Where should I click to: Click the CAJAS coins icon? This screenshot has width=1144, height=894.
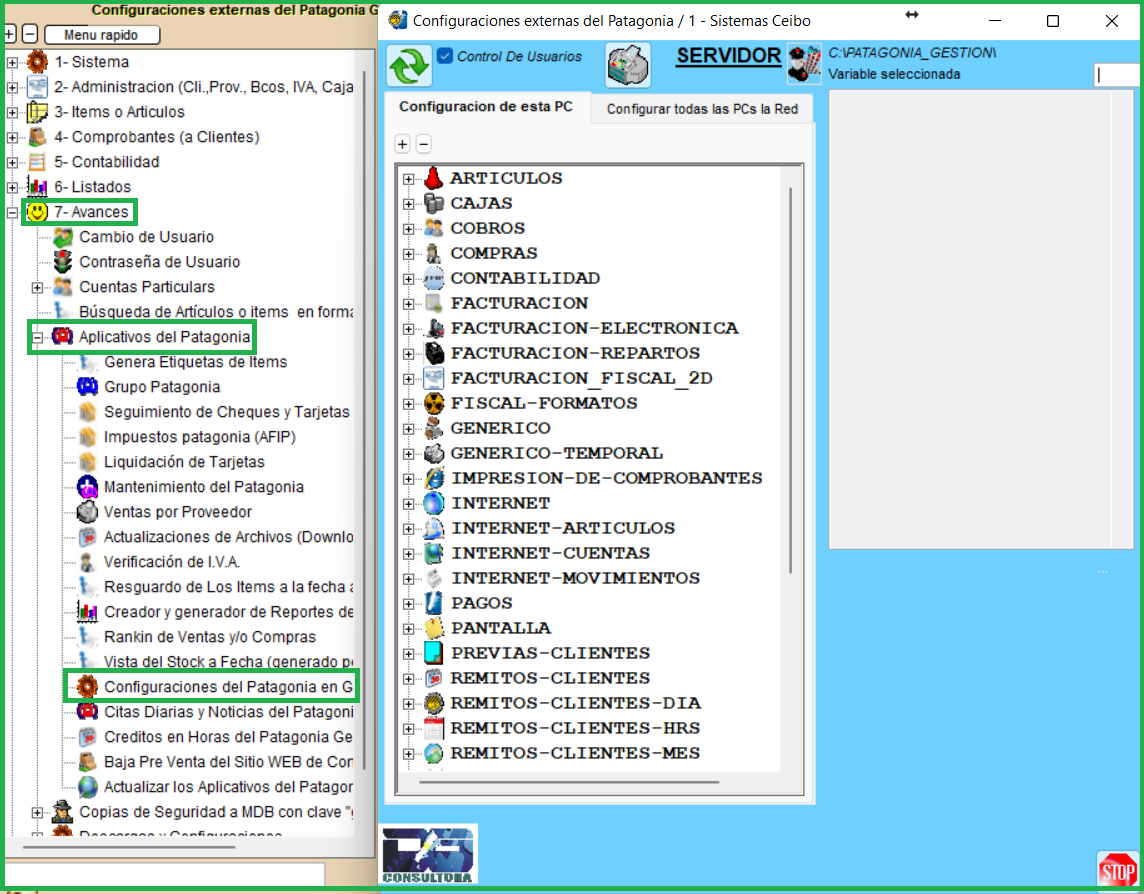point(434,203)
